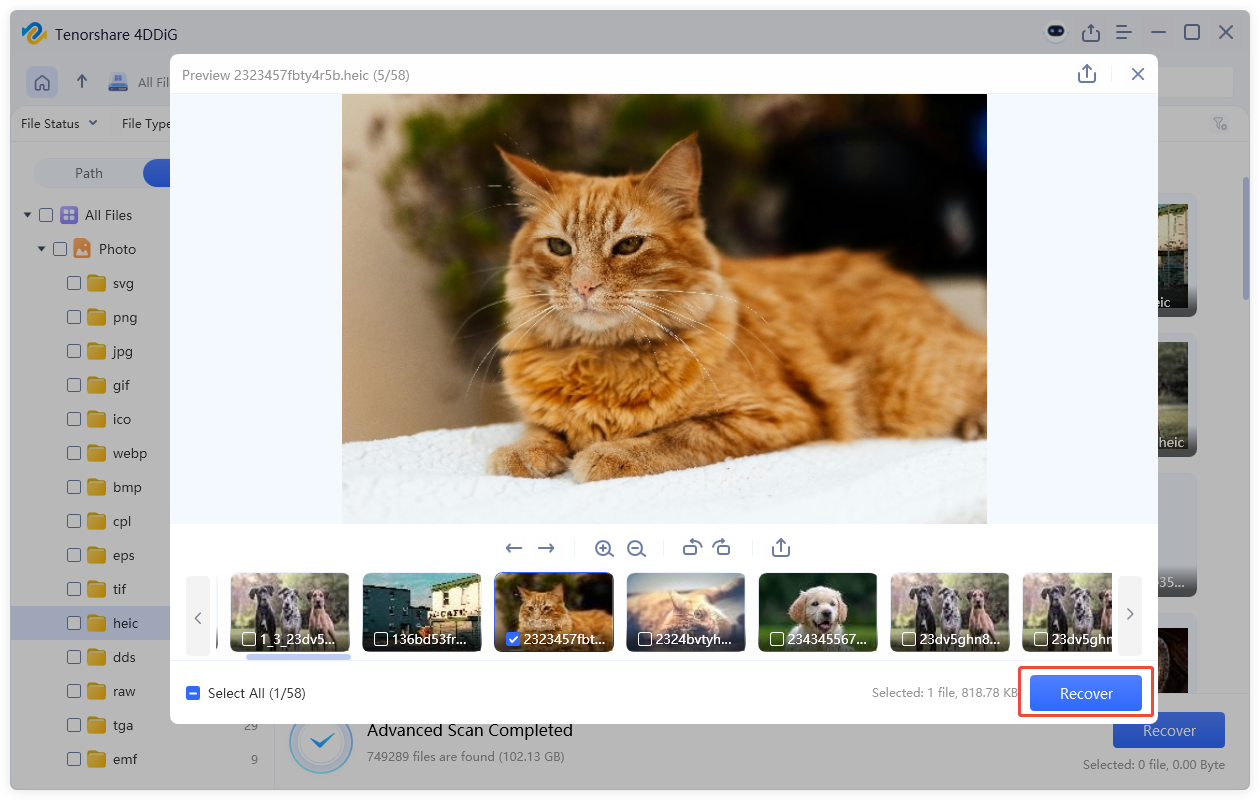Go to previous image with left arrow
Image resolution: width=1260 pixels, height=800 pixels.
tap(514, 548)
